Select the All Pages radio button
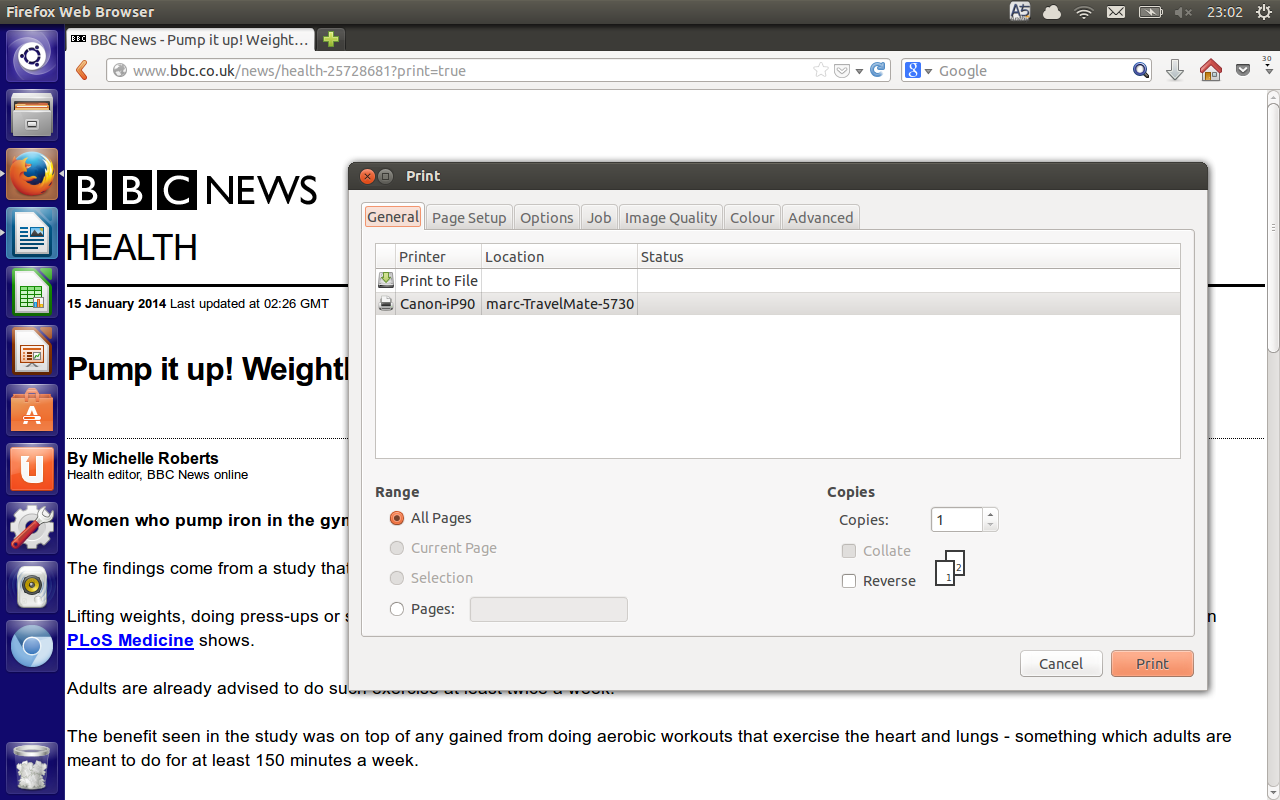Viewport: 1280px width, 800px height. click(x=397, y=518)
